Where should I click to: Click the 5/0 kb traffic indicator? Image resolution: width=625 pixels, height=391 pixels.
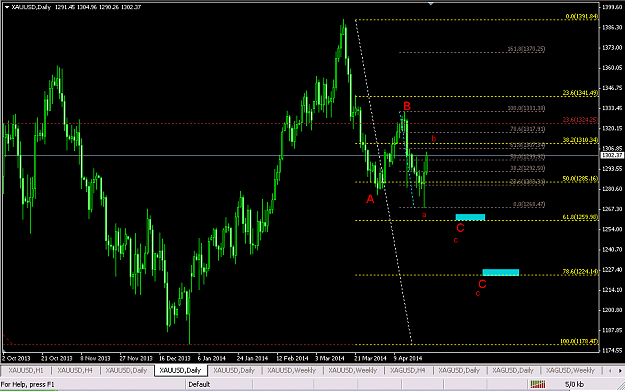tap(574, 384)
